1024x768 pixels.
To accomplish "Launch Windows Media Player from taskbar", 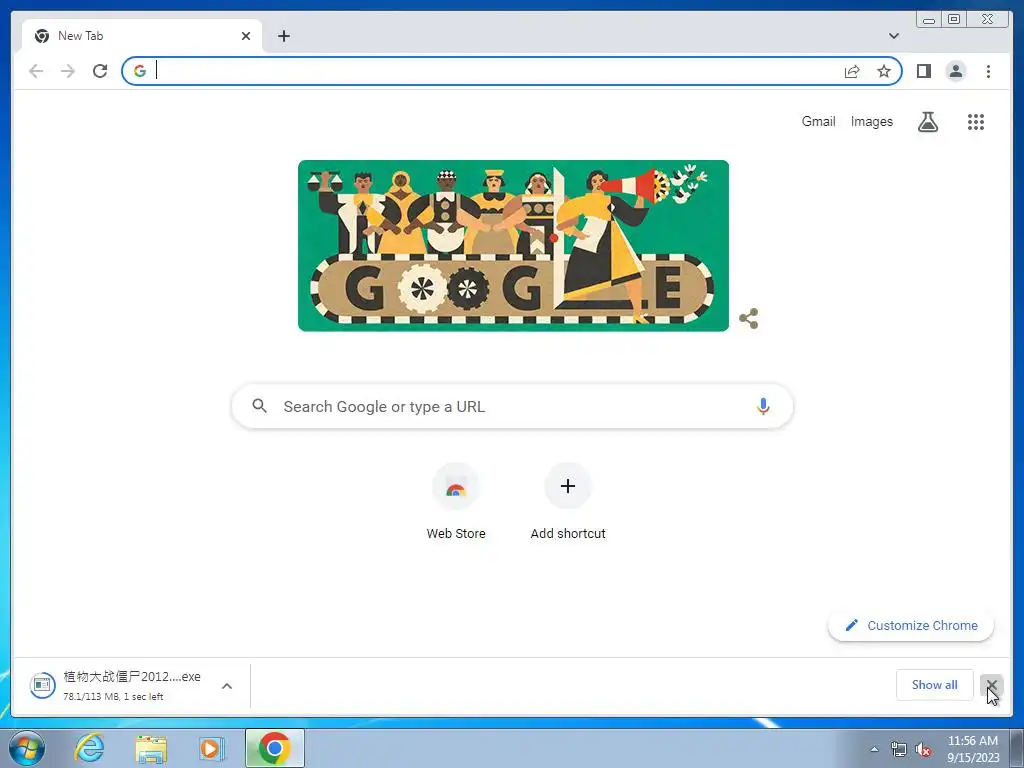I will click(212, 748).
